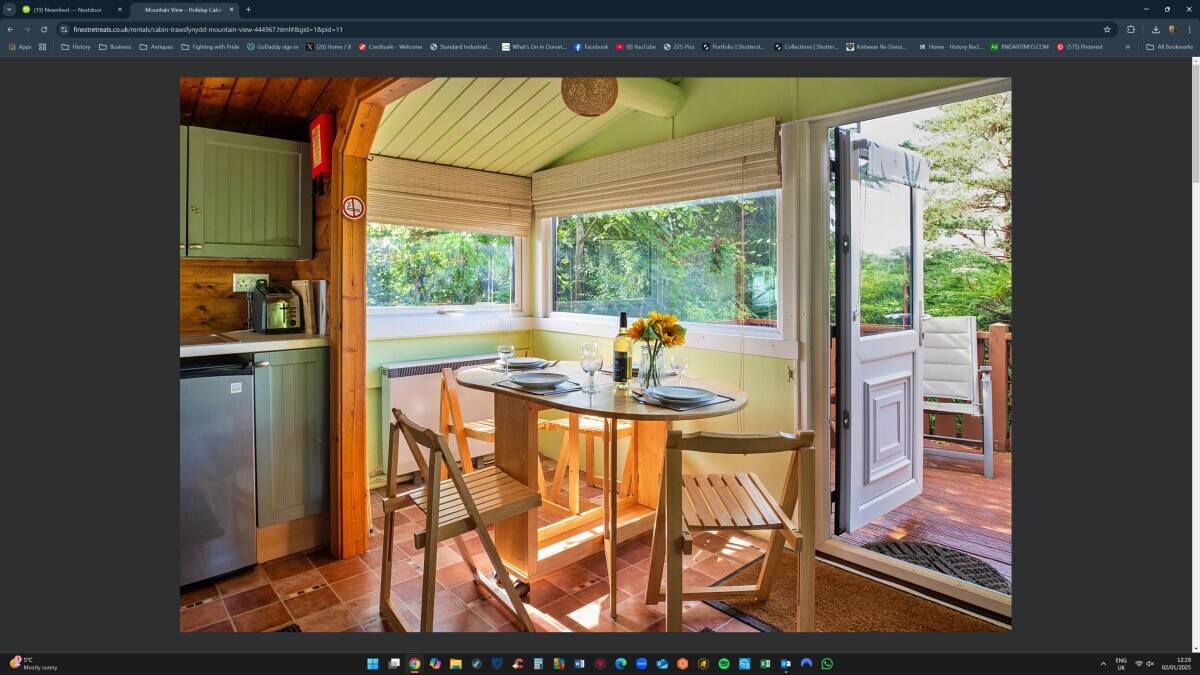Open the YouTube bookmark
Image resolution: width=1200 pixels, height=675 pixels.
637,46
